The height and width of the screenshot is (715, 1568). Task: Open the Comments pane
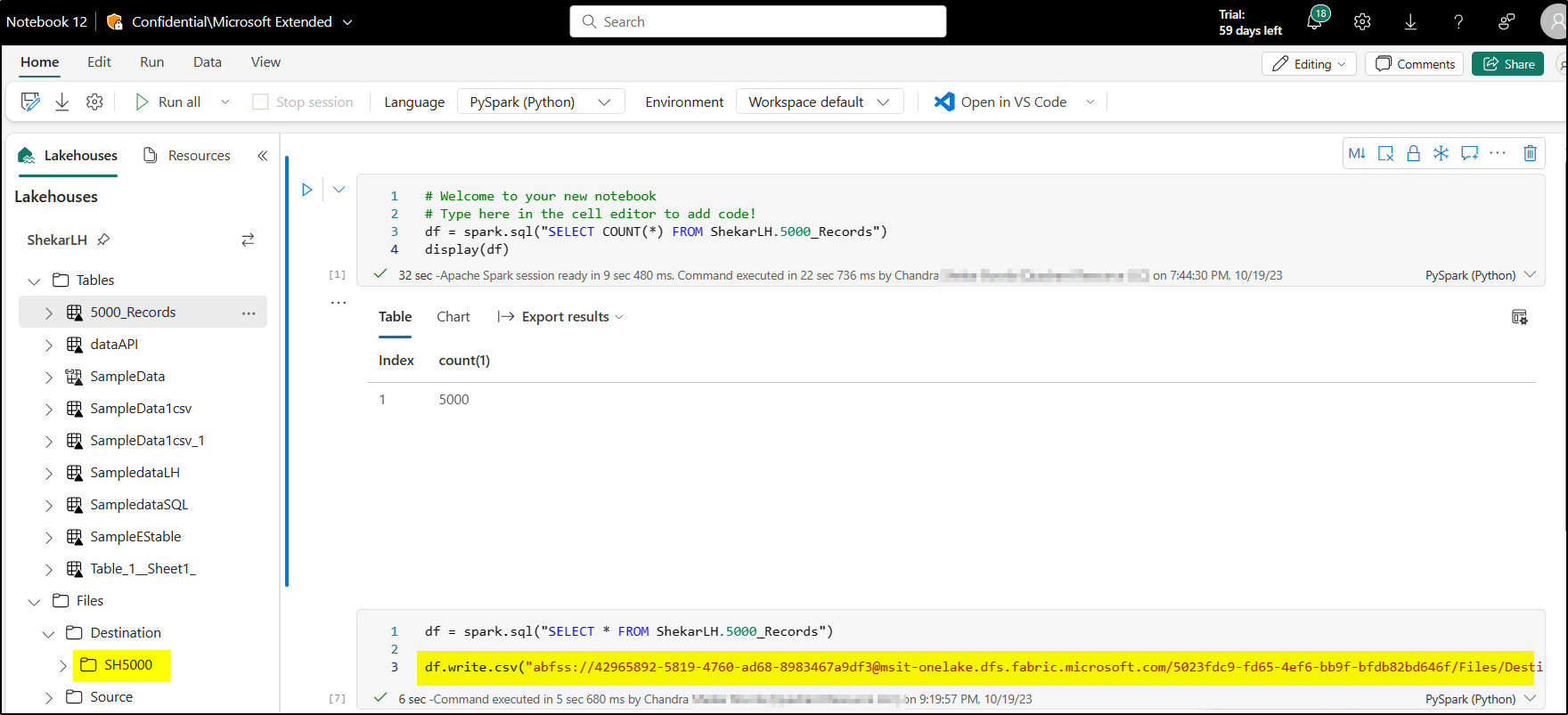tap(1414, 64)
